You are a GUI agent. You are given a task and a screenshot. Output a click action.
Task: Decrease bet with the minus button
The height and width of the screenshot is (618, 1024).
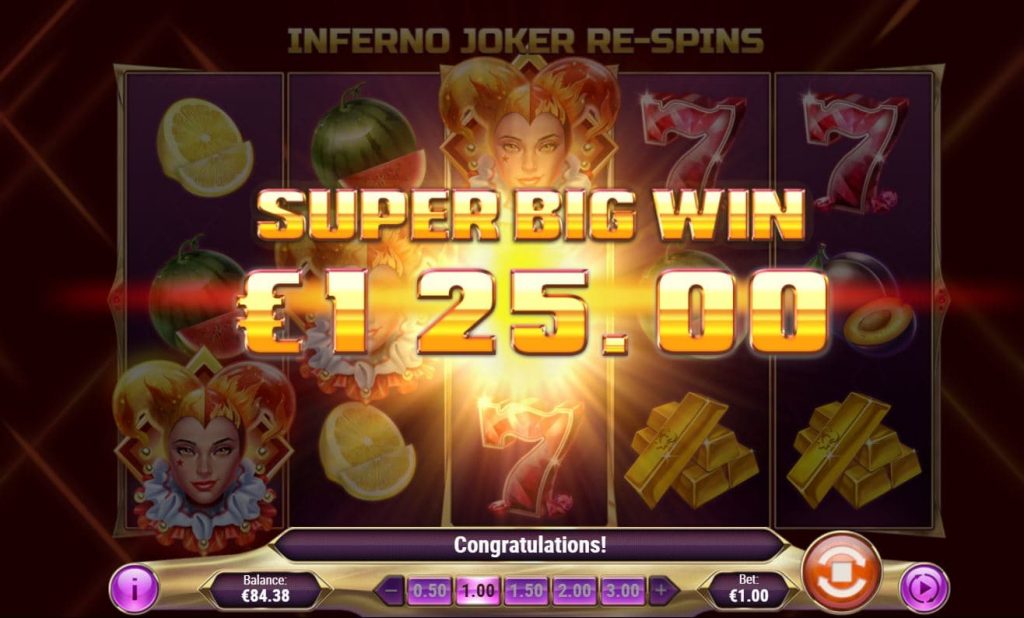(x=391, y=591)
